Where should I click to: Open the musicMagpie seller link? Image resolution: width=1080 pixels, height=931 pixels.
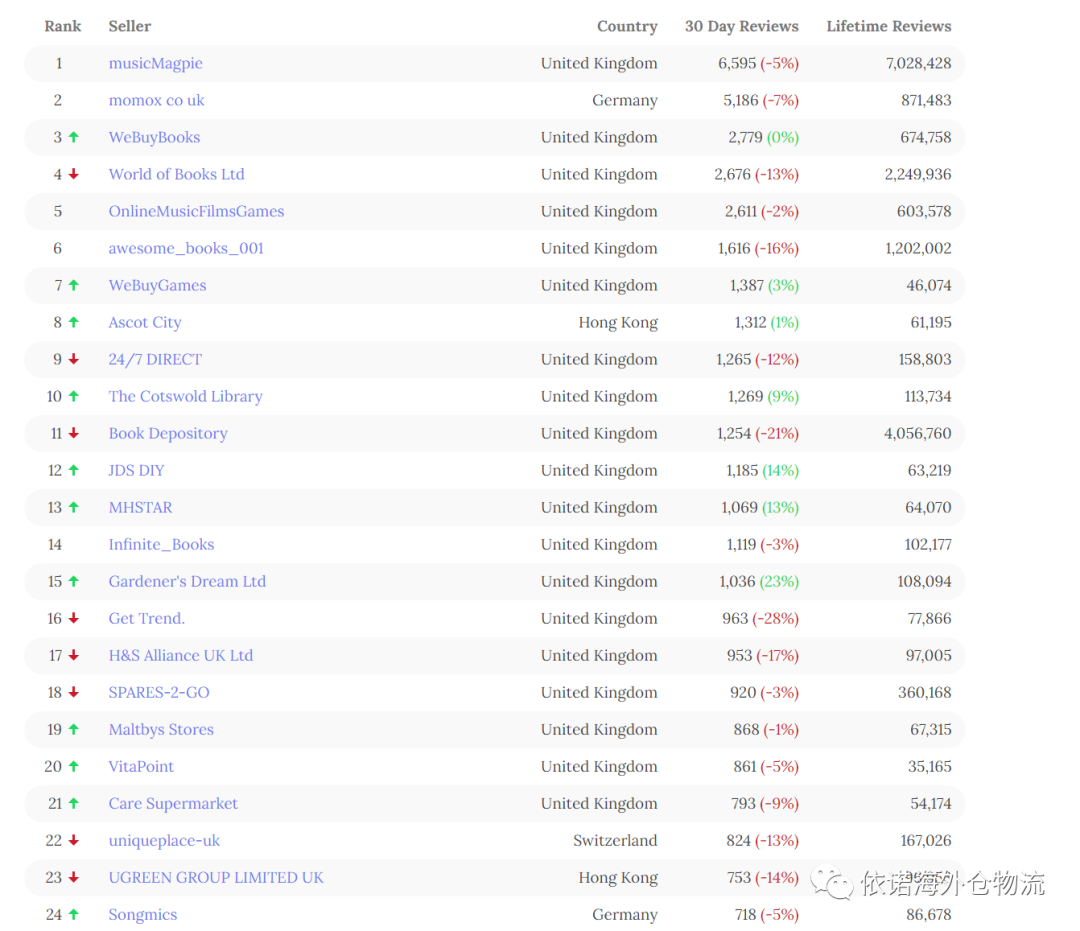pos(156,63)
